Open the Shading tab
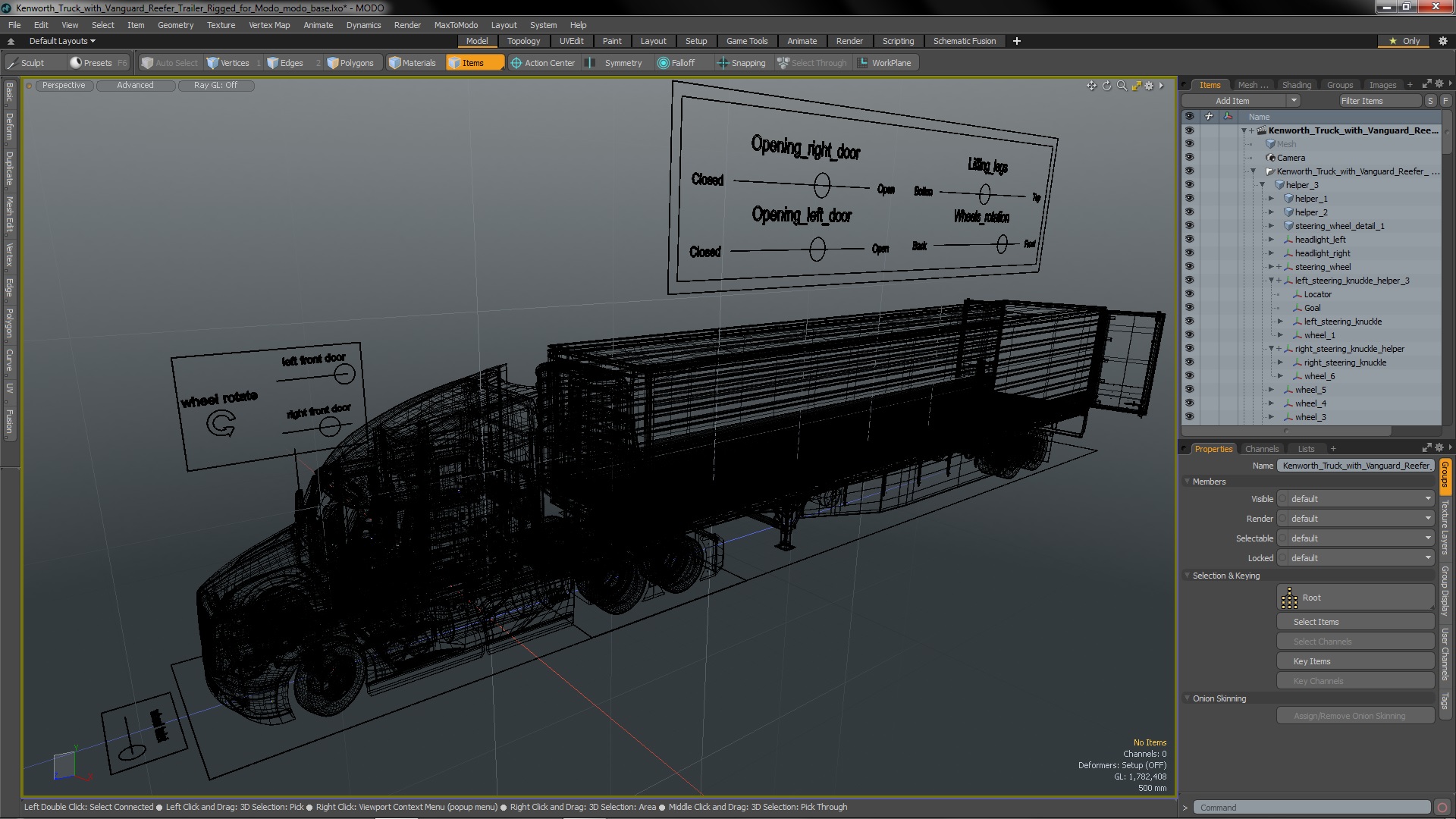 (1296, 85)
